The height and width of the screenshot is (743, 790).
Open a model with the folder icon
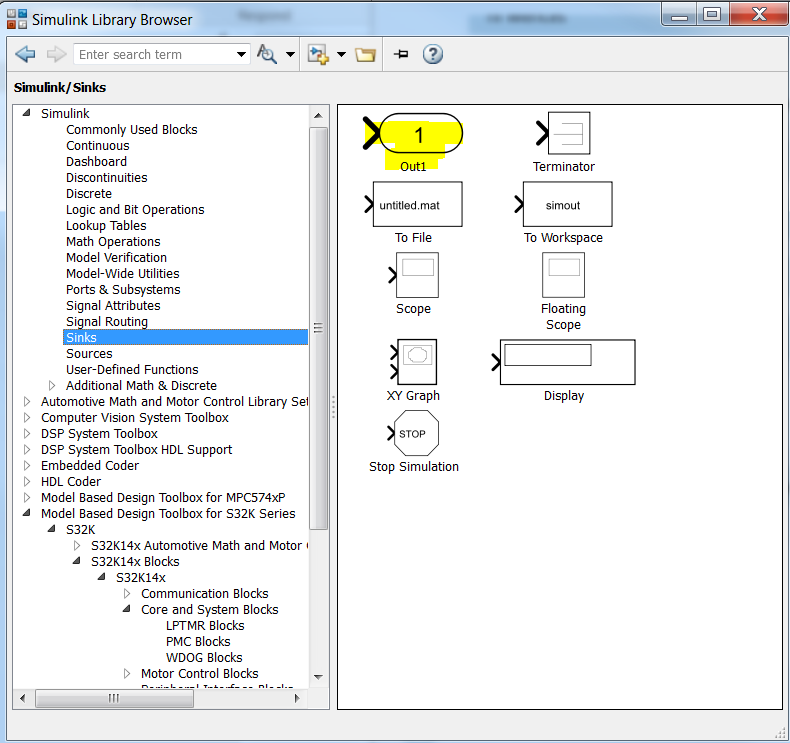(365, 54)
